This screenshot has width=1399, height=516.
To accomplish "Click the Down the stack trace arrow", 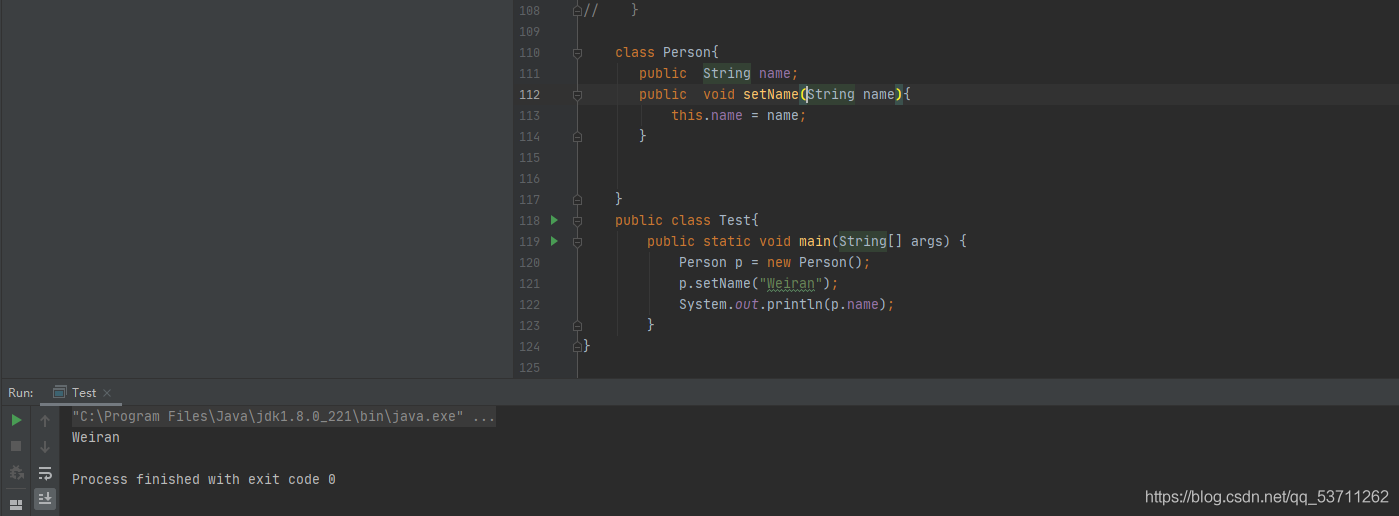I will 45,446.
